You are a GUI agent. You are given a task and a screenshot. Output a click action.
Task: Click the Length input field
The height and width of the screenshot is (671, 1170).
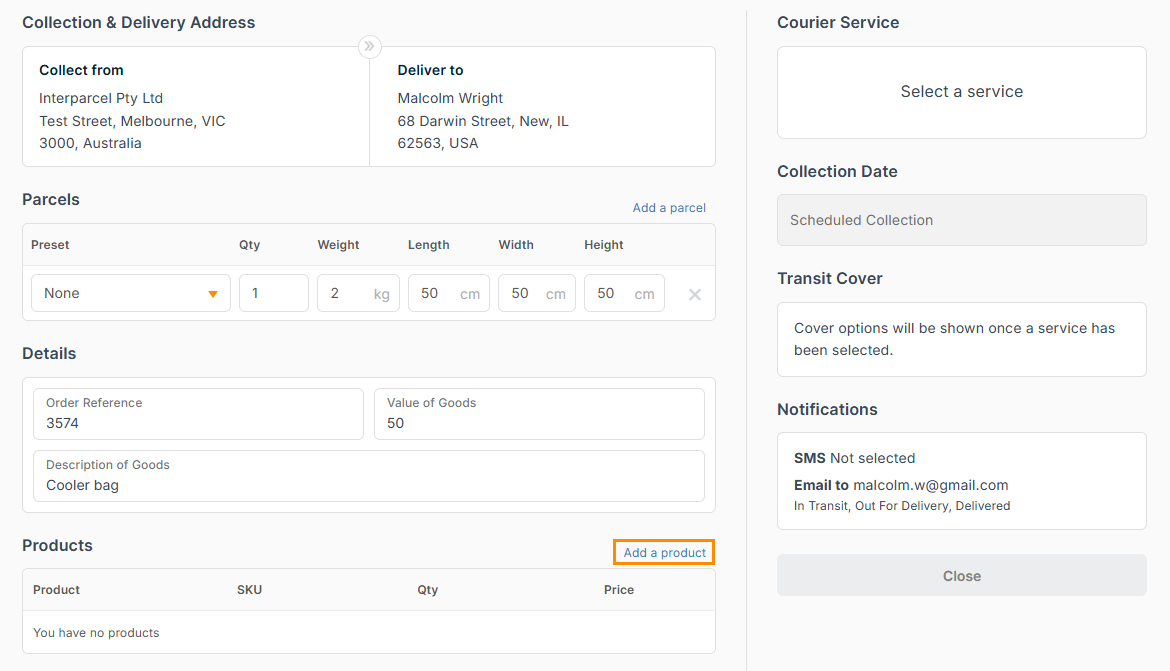pos(435,294)
